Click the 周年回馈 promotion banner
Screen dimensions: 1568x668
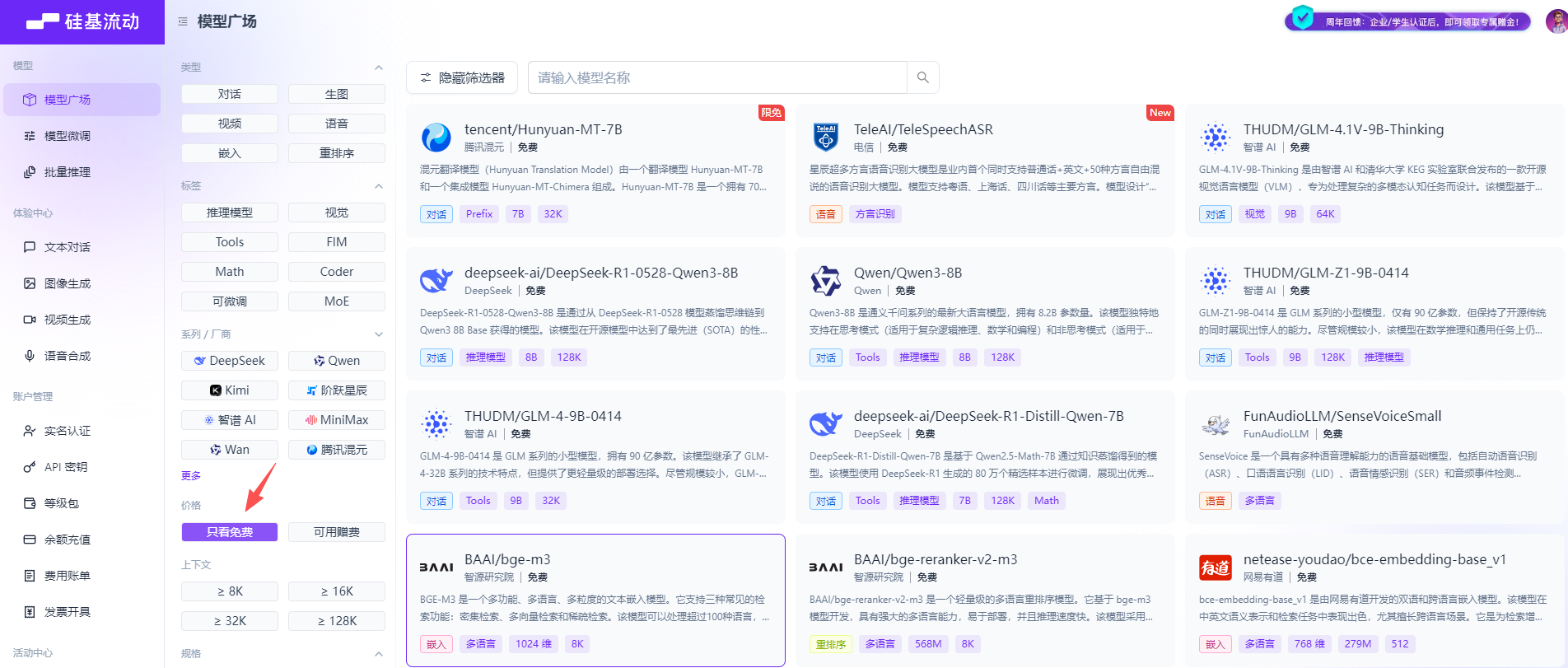tap(1407, 21)
